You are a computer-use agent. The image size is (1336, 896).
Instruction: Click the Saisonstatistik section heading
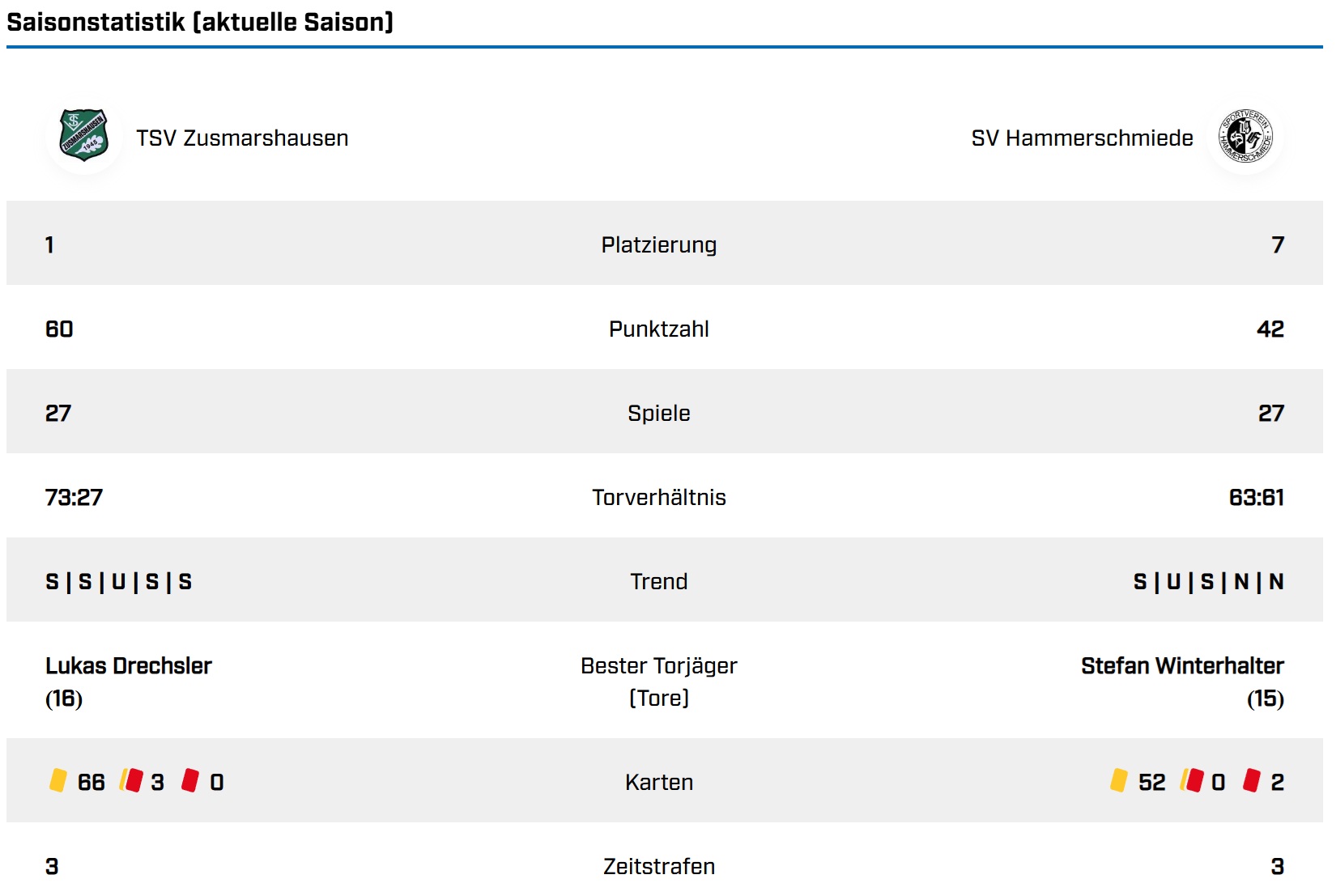200,22
